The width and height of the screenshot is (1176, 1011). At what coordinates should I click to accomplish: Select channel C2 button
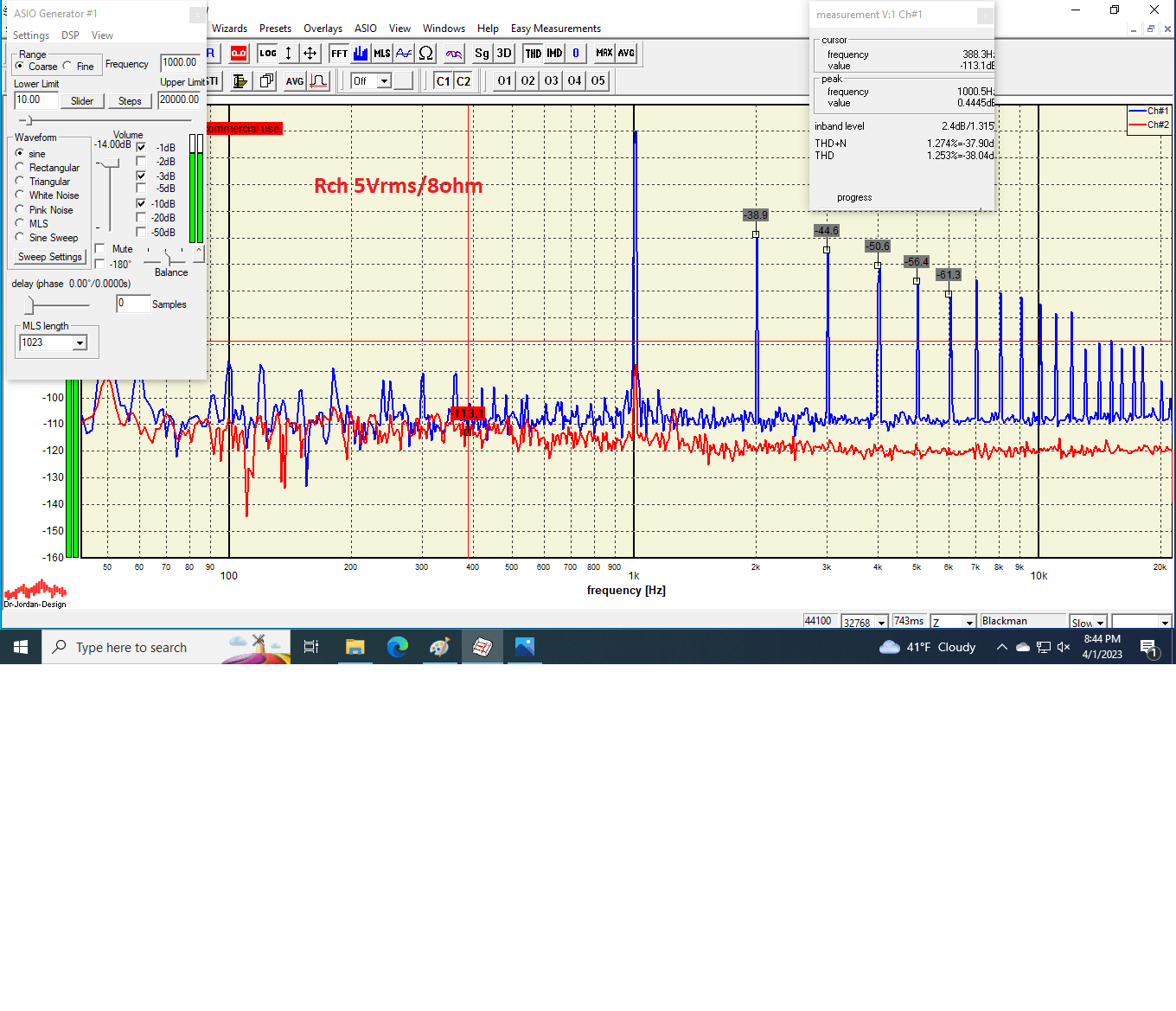463,81
